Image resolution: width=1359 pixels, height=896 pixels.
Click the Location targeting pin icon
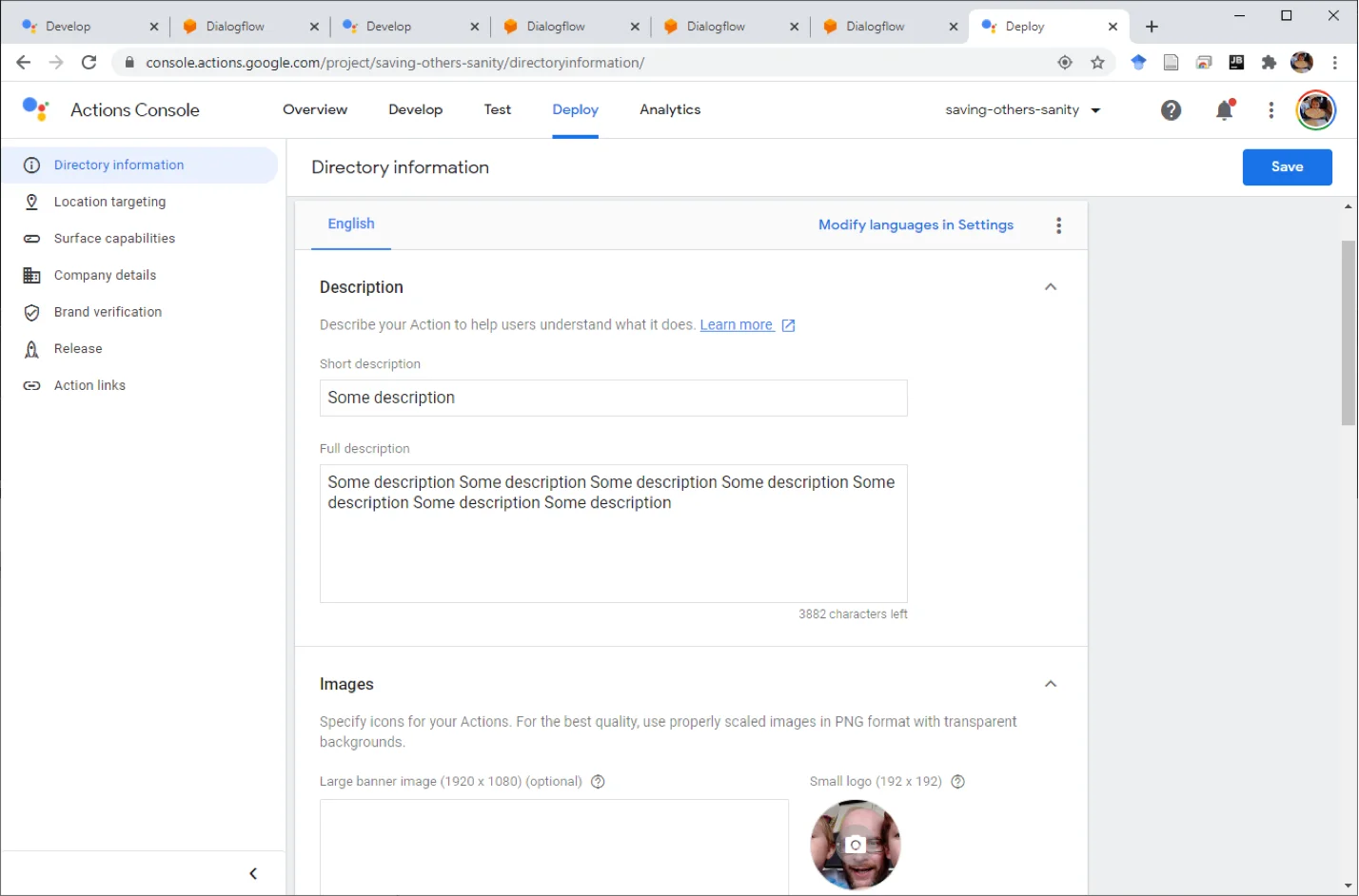point(31,202)
